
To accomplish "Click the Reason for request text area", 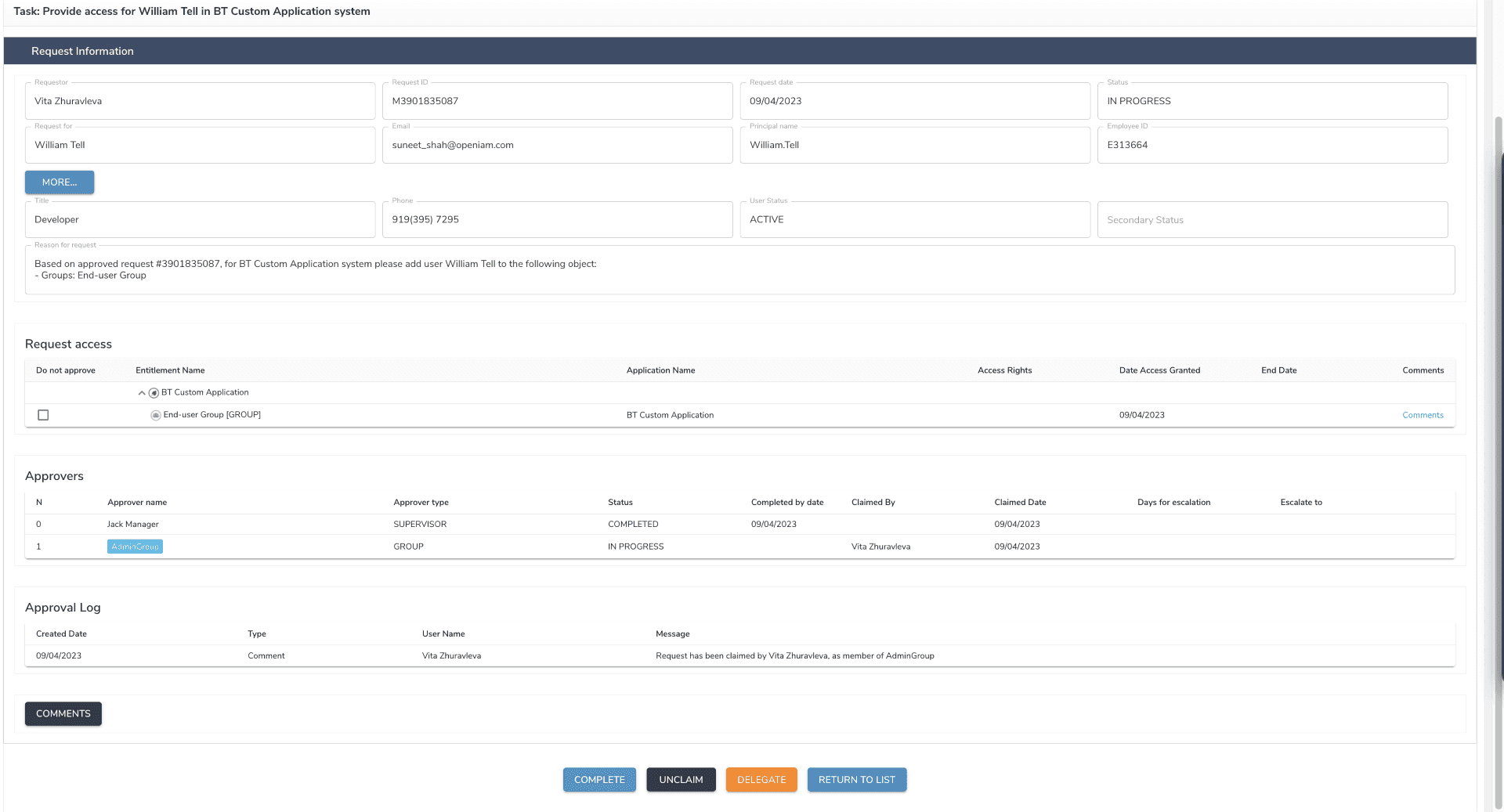I will (739, 270).
